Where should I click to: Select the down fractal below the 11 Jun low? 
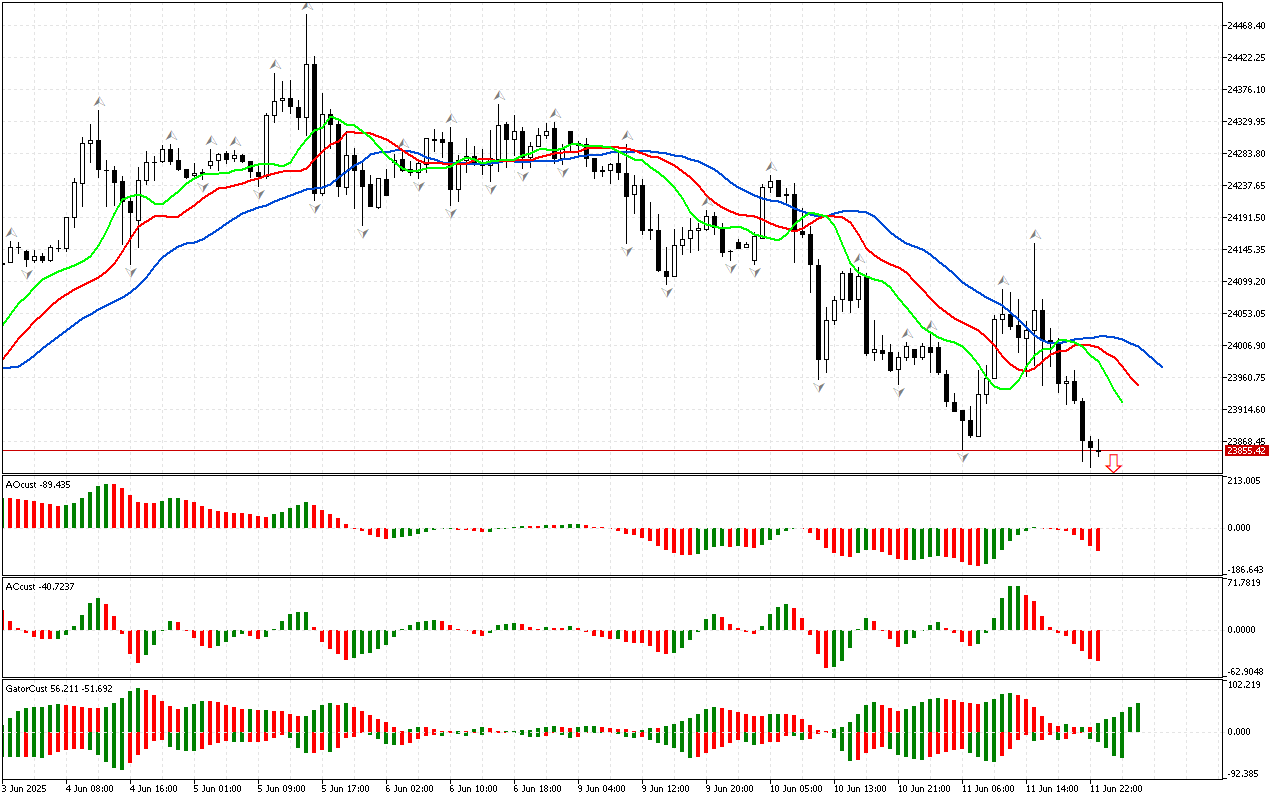click(963, 457)
